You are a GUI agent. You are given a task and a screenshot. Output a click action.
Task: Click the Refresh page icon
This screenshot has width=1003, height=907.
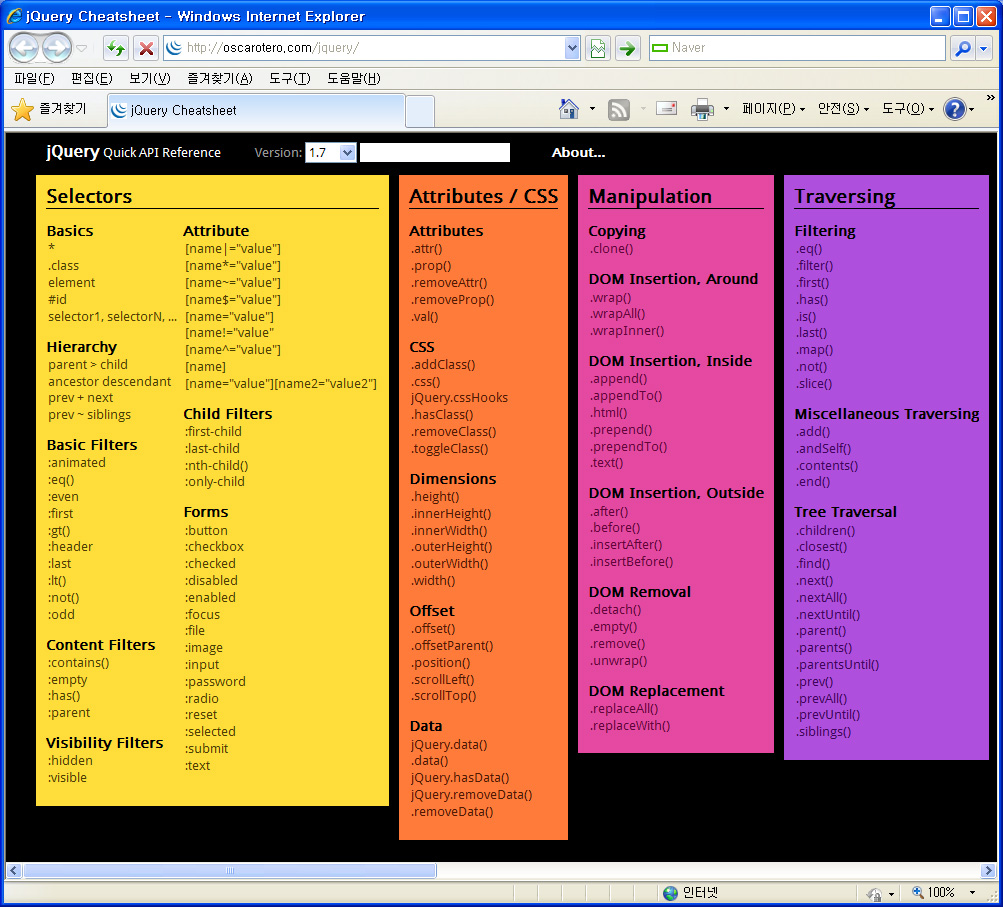pos(116,48)
